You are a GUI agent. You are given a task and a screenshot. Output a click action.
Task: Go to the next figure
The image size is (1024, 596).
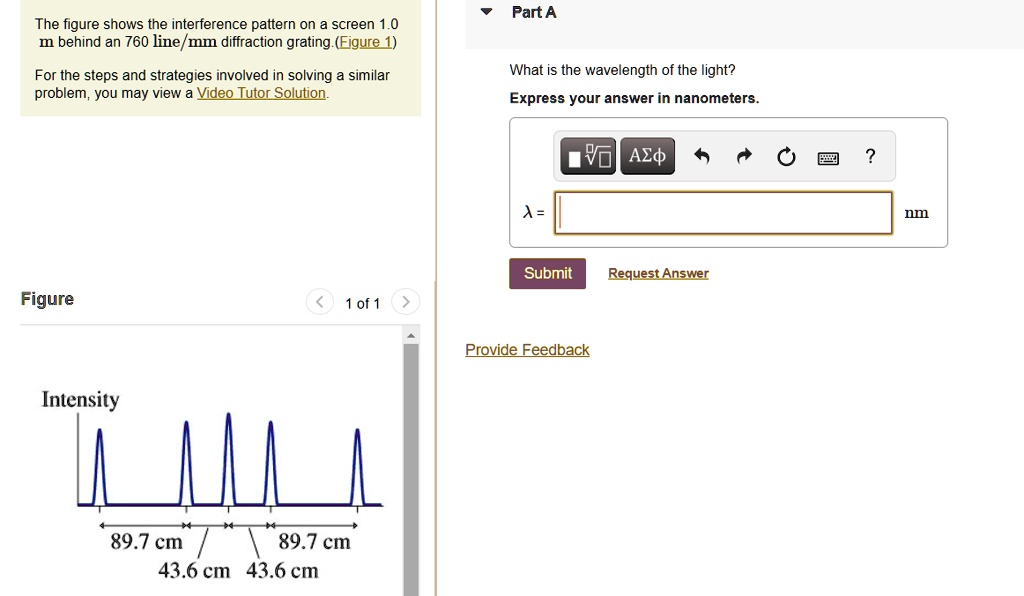(405, 301)
